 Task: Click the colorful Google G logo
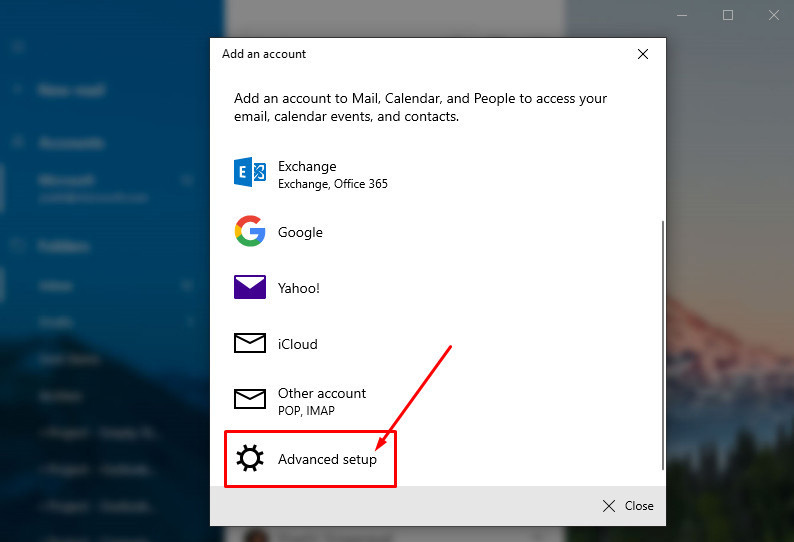click(249, 231)
